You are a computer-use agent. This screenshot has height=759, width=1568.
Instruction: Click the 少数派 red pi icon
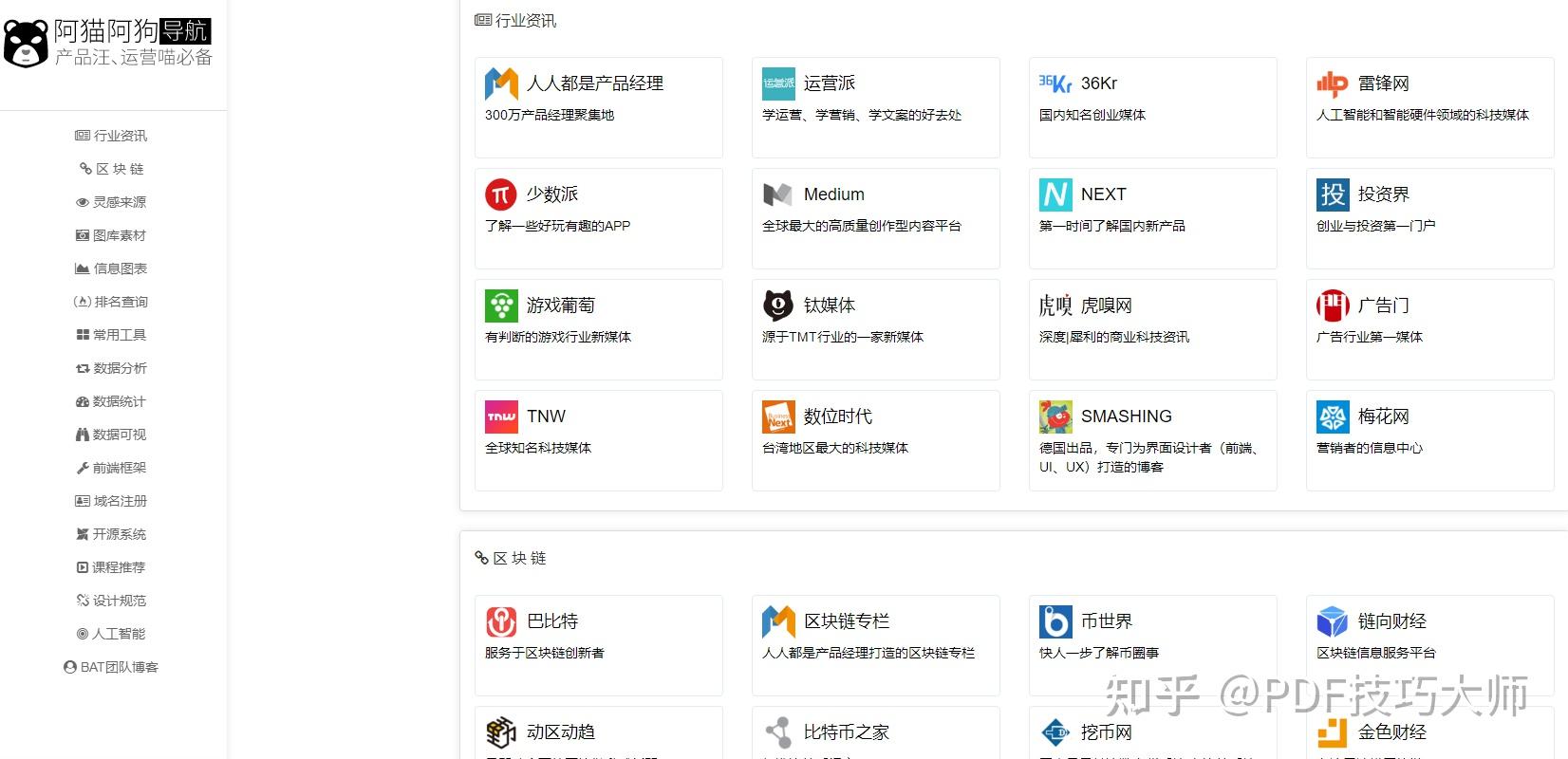(501, 194)
